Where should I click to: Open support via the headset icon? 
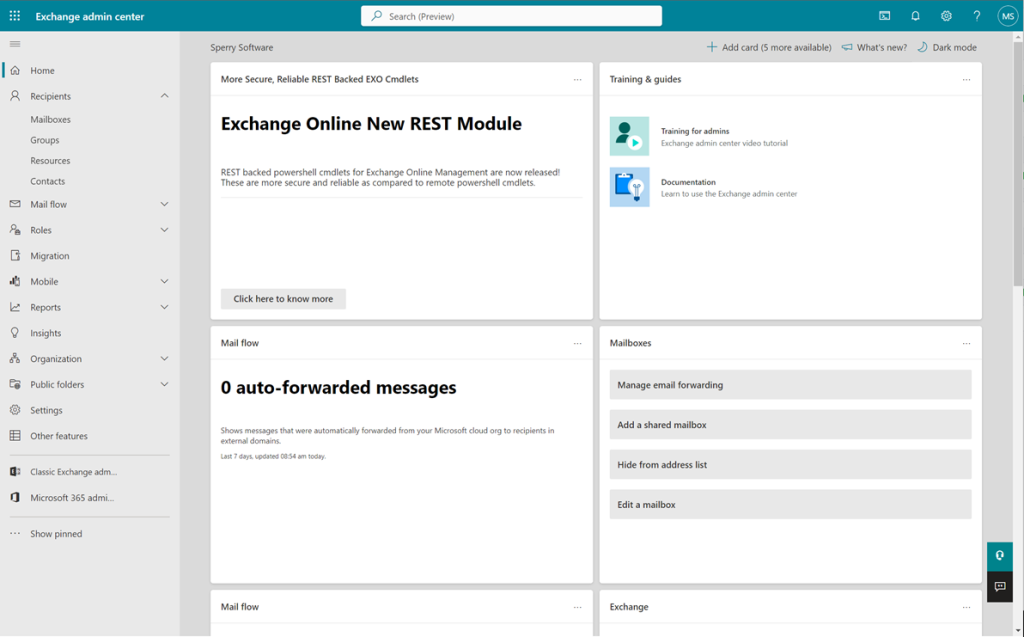[999, 556]
